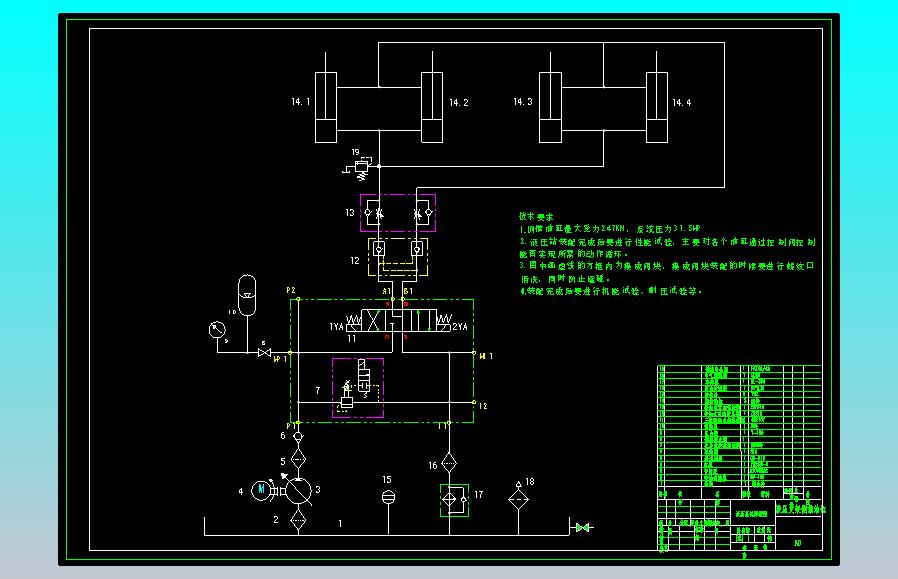Click the solenoid directional valve symbol 11
The height and width of the screenshot is (579, 898).
point(399,321)
